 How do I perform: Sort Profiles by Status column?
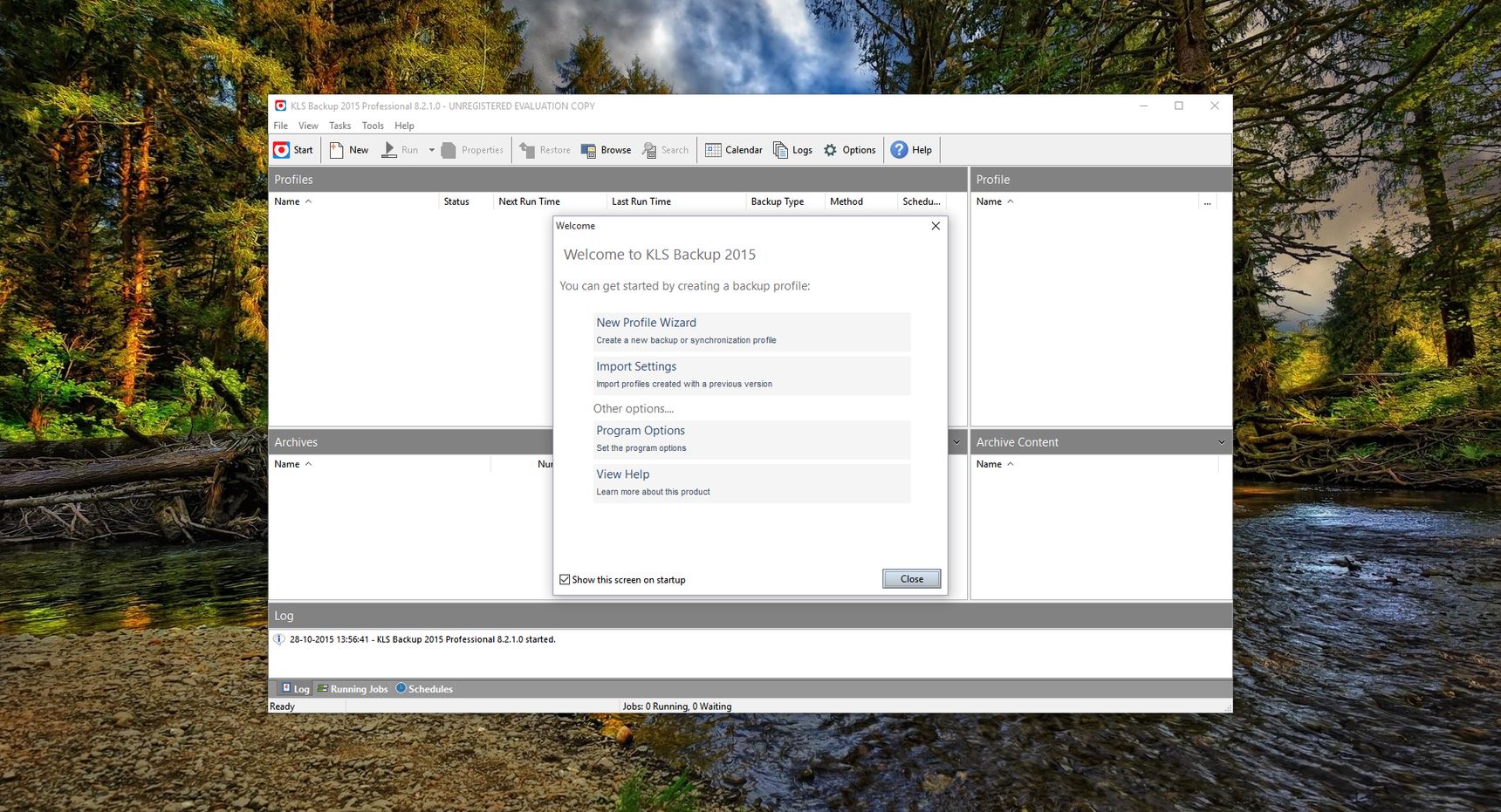(x=465, y=201)
